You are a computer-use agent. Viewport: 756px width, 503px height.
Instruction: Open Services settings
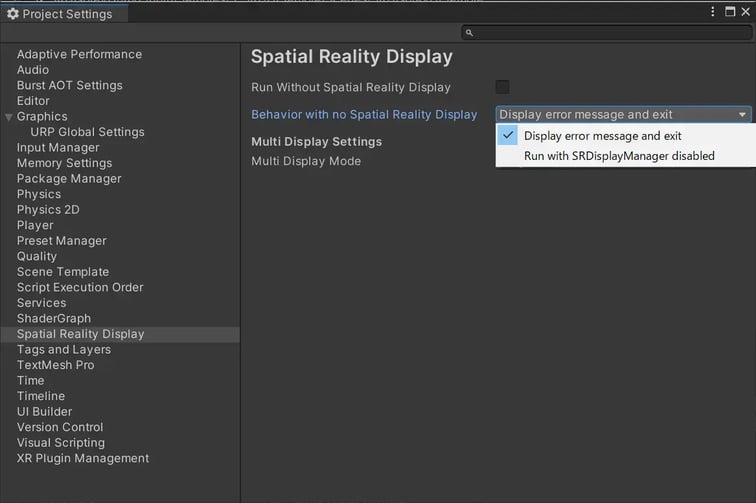[41, 303]
